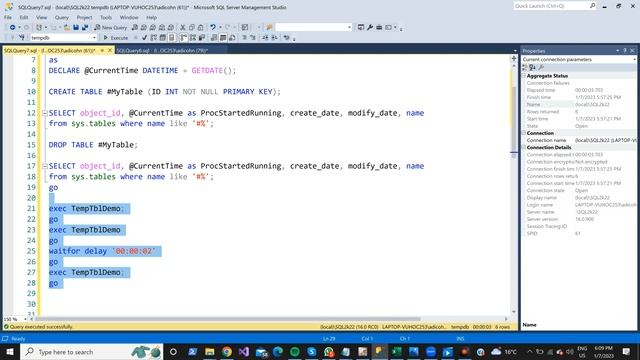Open Google Chrome from the taskbar

pos(227,352)
